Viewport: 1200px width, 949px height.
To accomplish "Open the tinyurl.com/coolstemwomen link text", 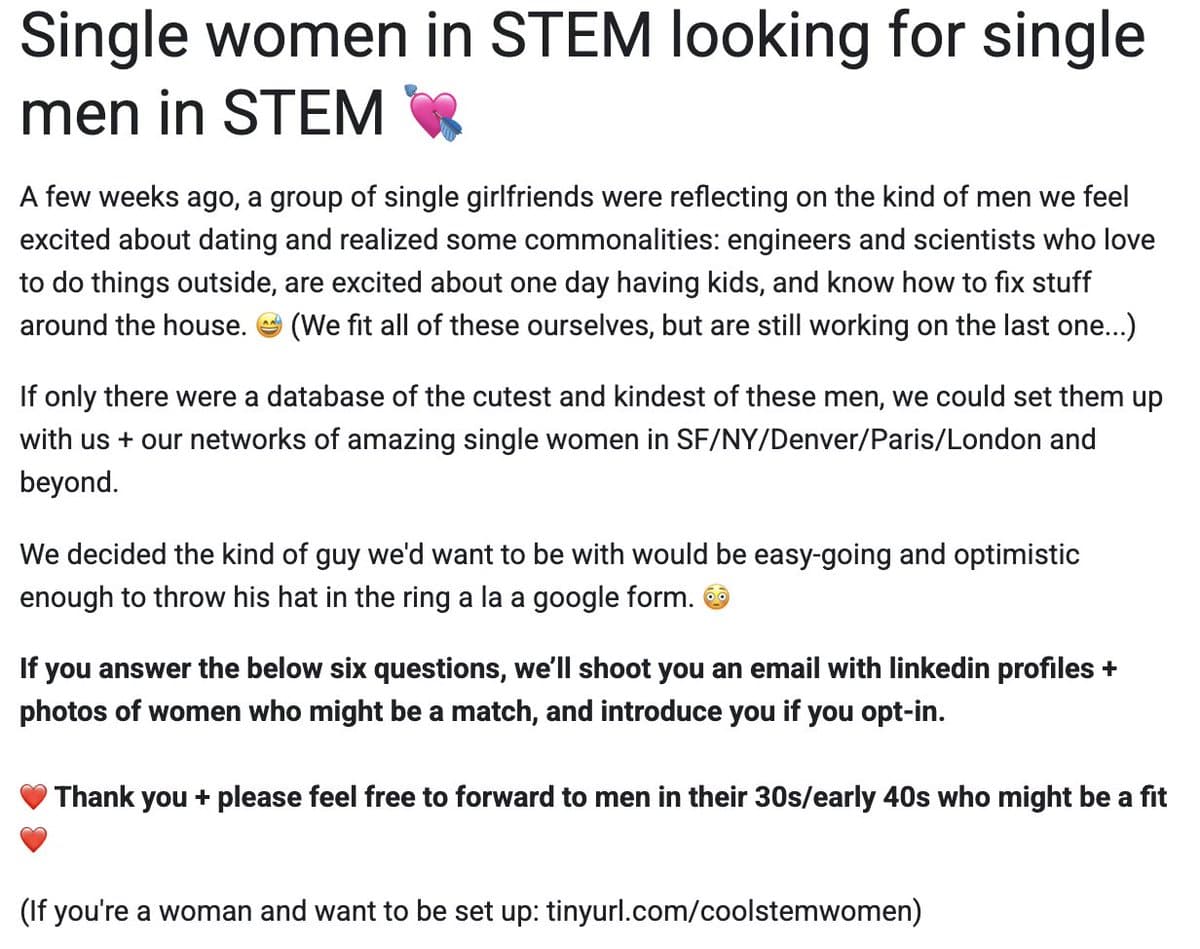I will pos(730,911).
